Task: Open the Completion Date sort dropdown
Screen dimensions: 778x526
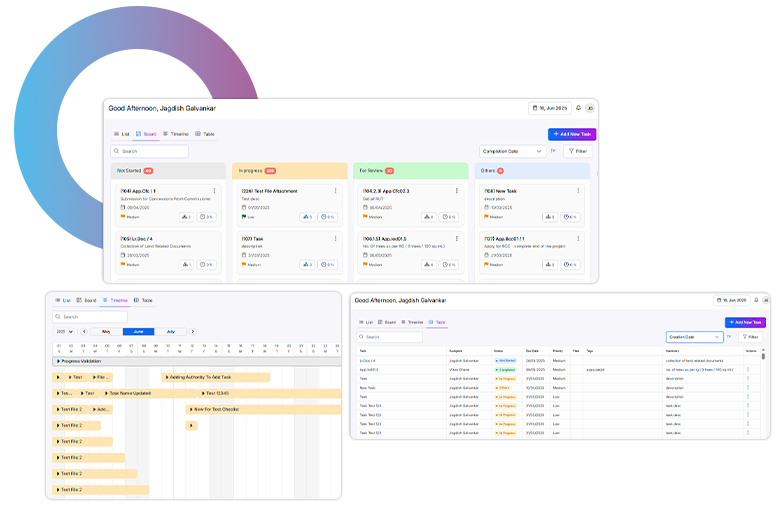Action: [x=511, y=152]
